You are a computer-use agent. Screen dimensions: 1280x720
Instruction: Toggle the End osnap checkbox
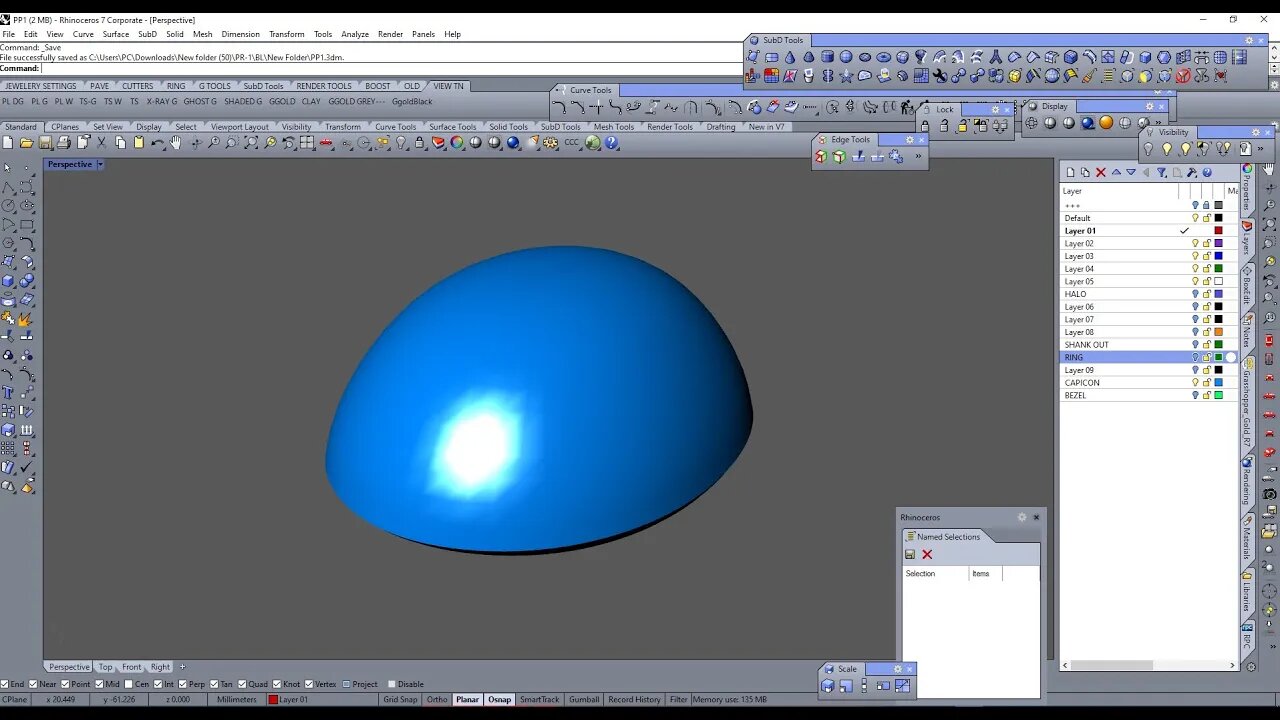pos(5,684)
